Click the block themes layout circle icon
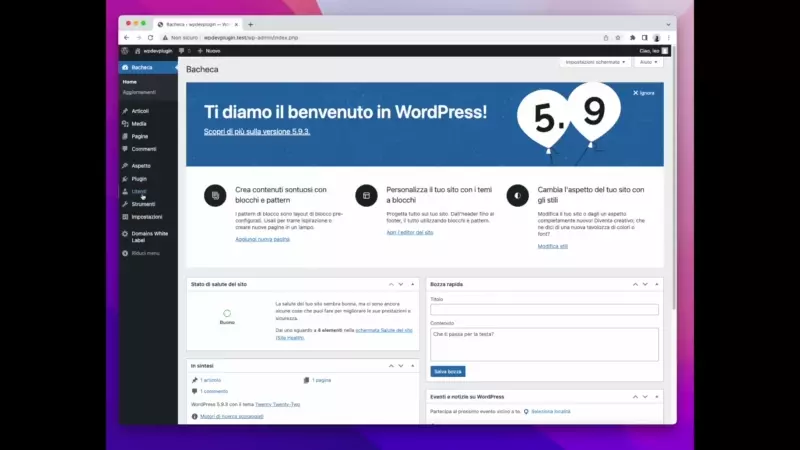800x450 pixels. 366,195
